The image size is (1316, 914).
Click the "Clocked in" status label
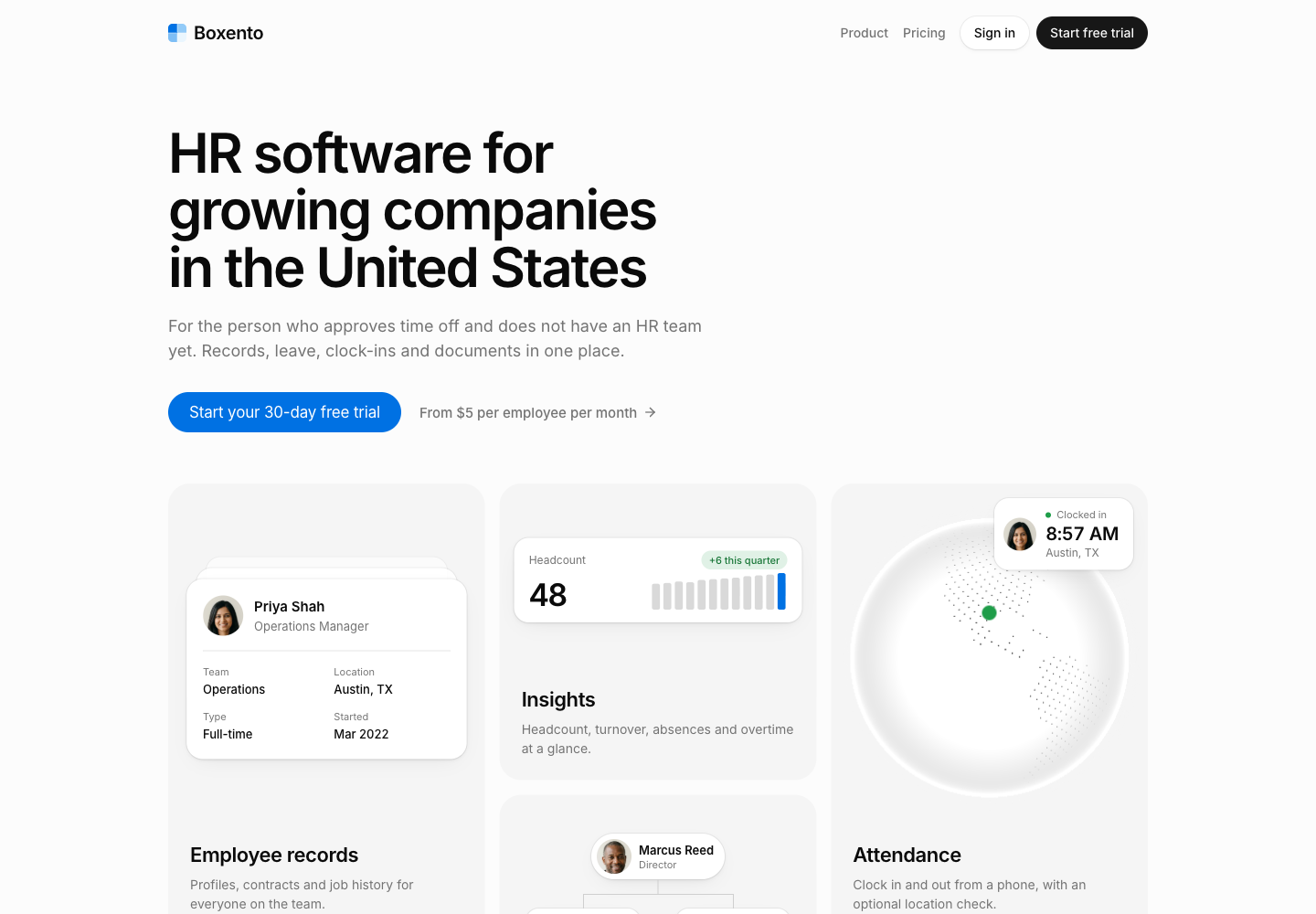point(1081,515)
